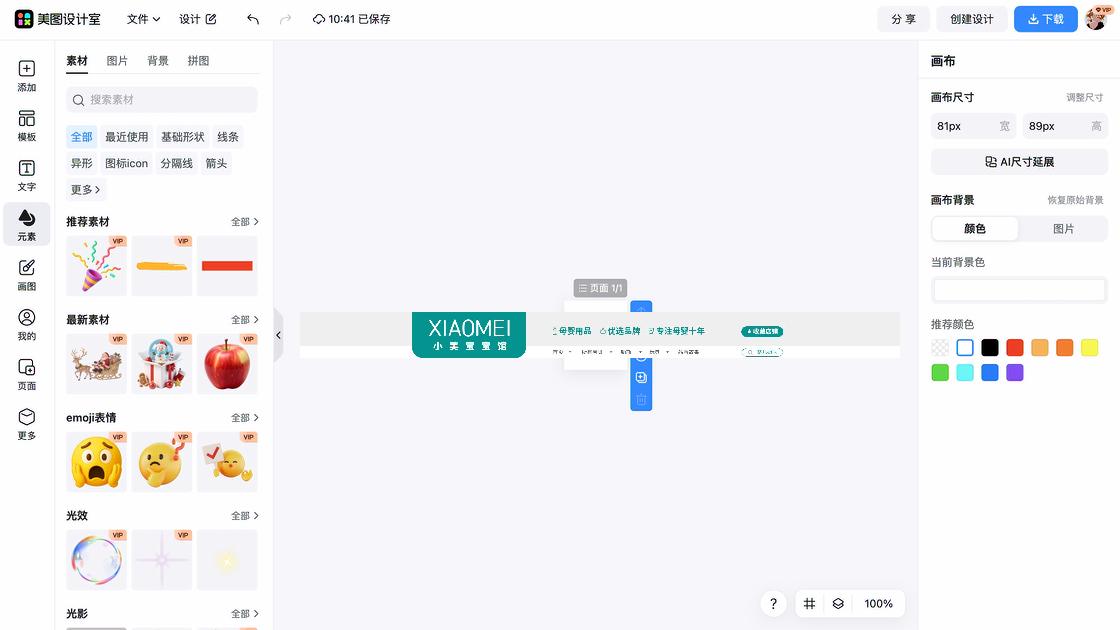Screen dimensions: 1120x630
Task: Click the help question mark button
Action: pos(773,604)
